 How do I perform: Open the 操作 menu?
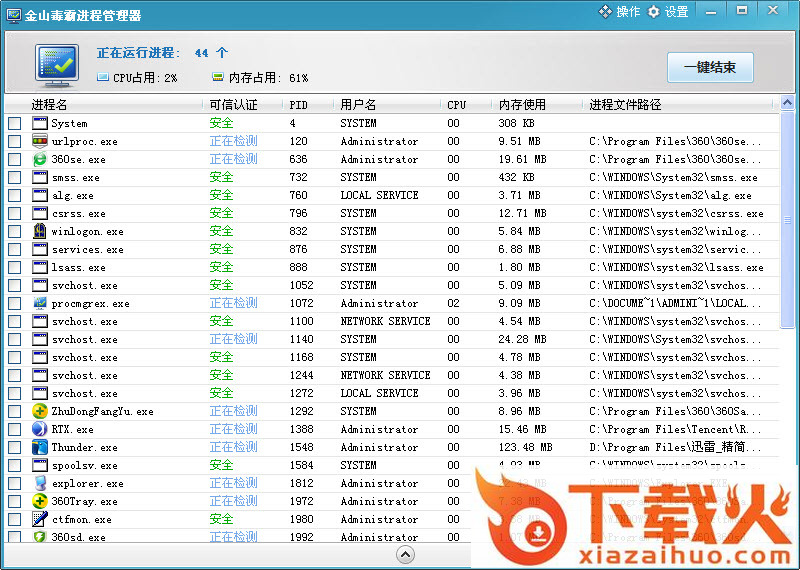click(x=619, y=11)
